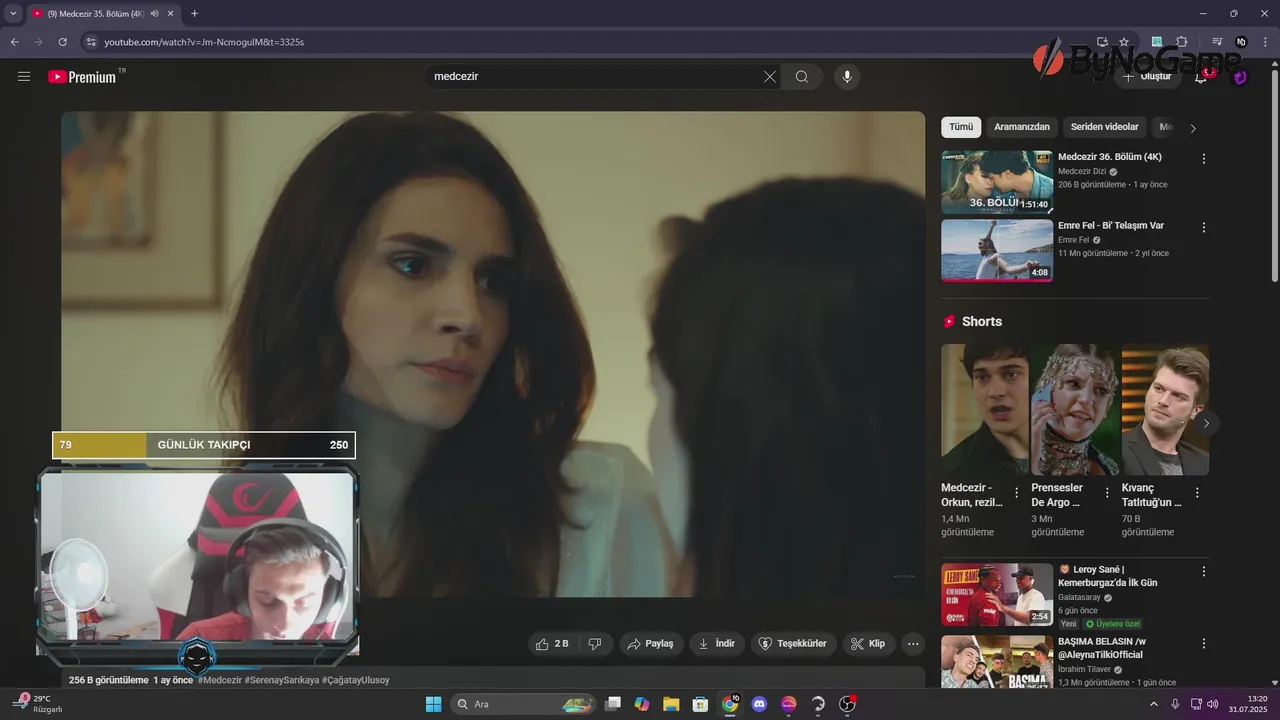Viewport: 1280px width, 720px height.
Task: Switch to Medcezir 35. Bölüm browser tab
Action: [102, 13]
